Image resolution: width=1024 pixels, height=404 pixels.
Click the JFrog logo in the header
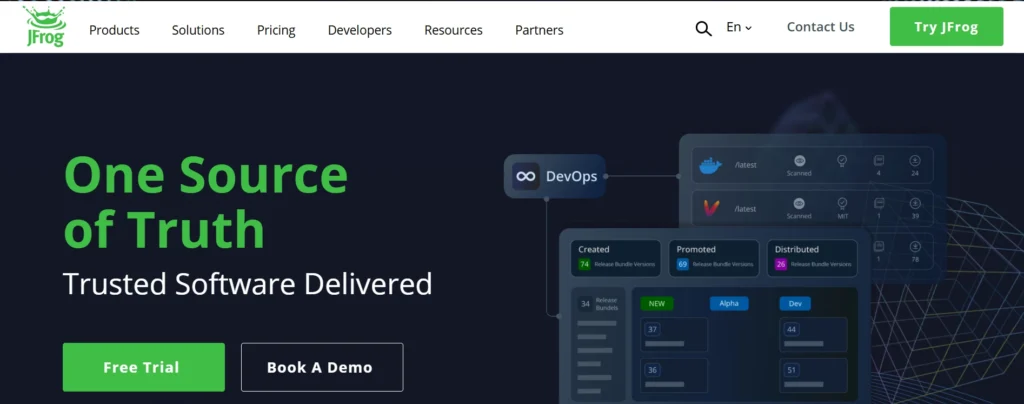click(x=45, y=27)
